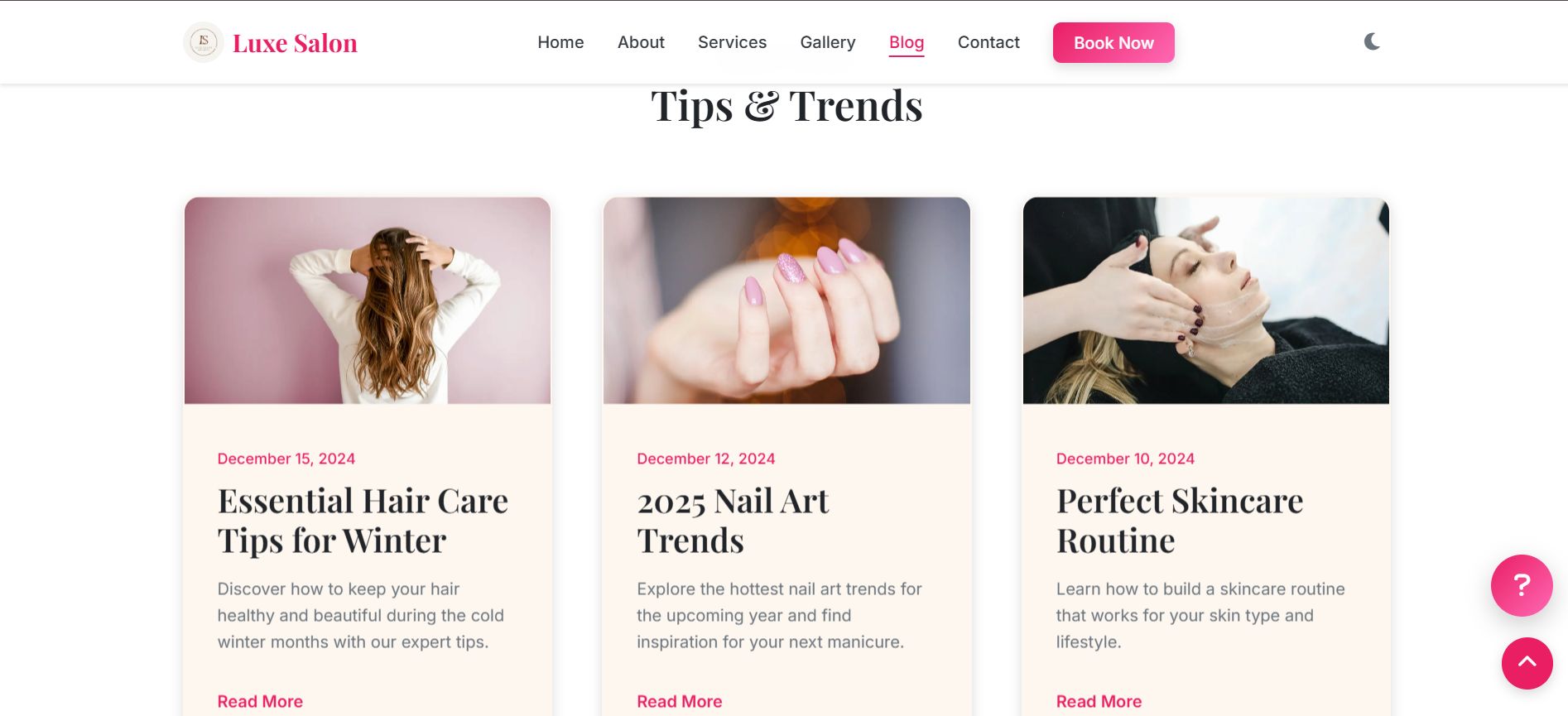The width and height of the screenshot is (1568, 716).
Task: Click the round Luxe Salon logo icon
Action: 204,42
